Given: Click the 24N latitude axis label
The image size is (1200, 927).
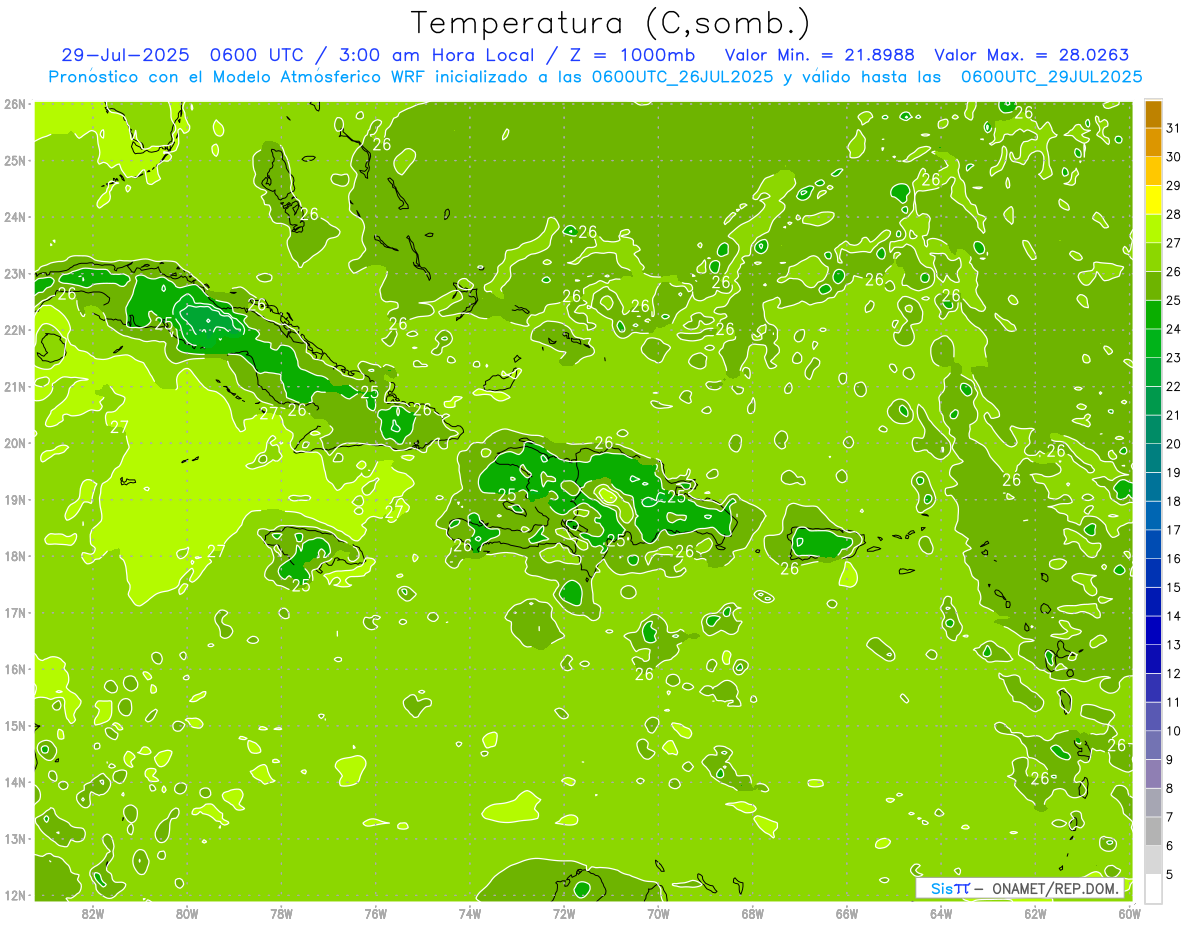Looking at the screenshot, I should pos(14,217).
